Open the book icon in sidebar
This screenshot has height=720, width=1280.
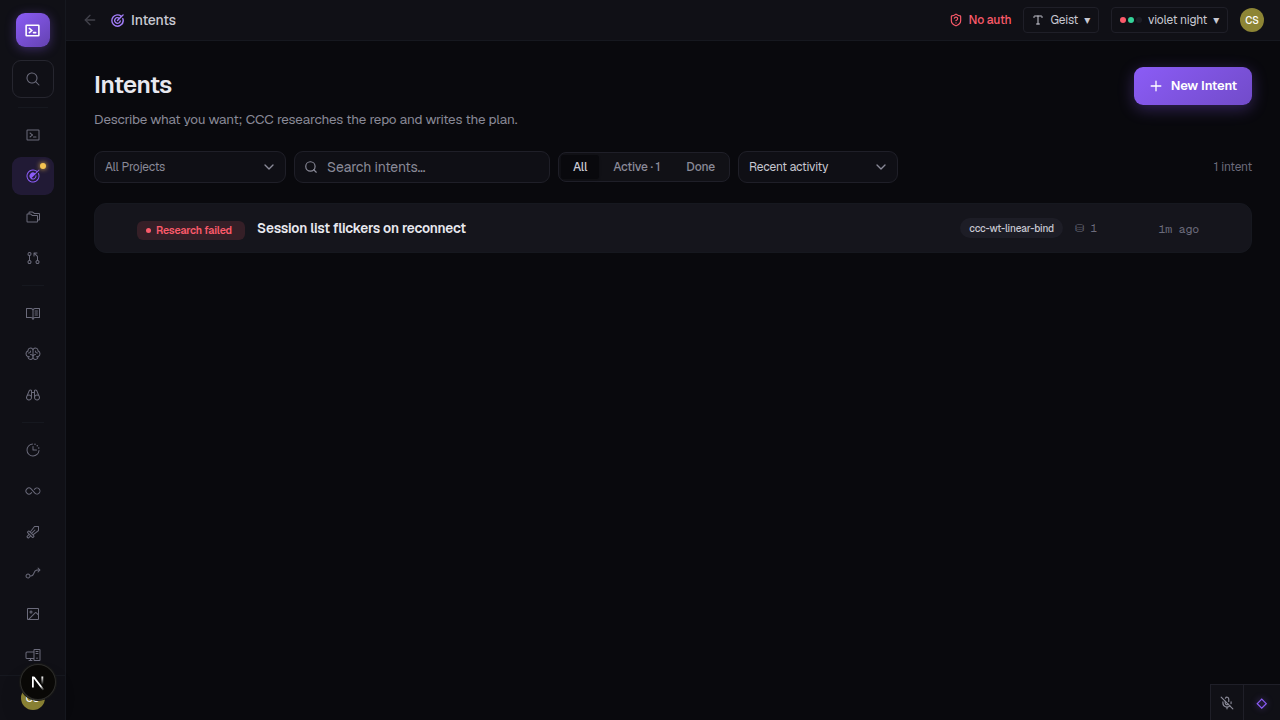tap(33, 313)
